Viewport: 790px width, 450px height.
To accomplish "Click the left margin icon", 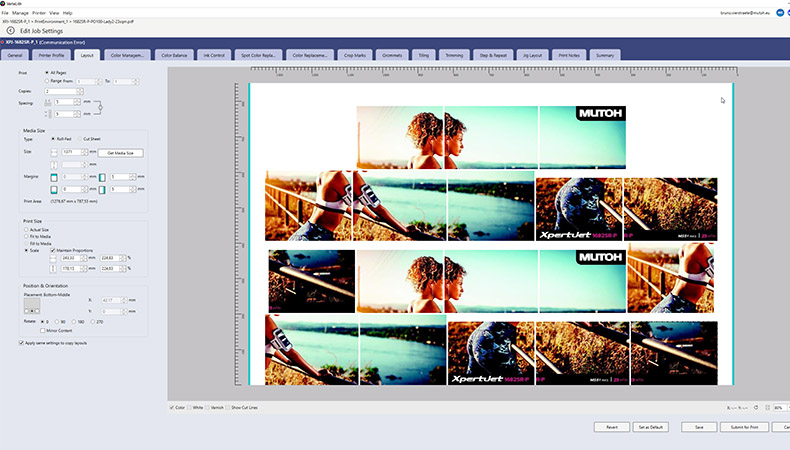I will (102, 177).
